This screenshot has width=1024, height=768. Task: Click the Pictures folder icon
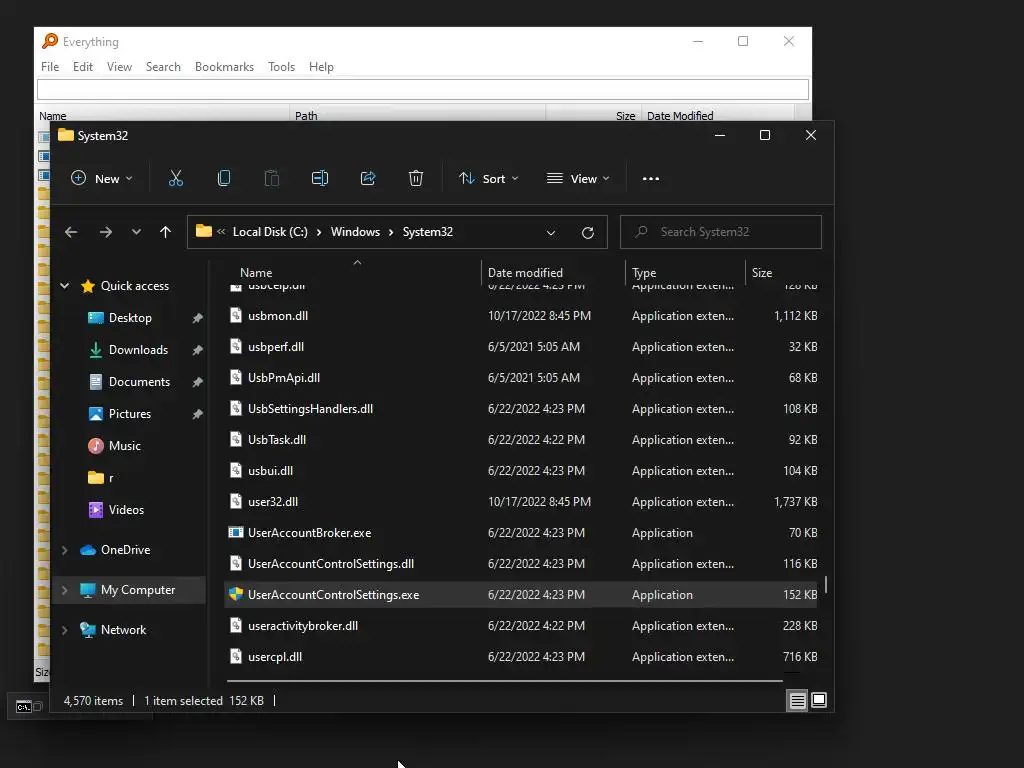pyautogui.click(x=95, y=413)
